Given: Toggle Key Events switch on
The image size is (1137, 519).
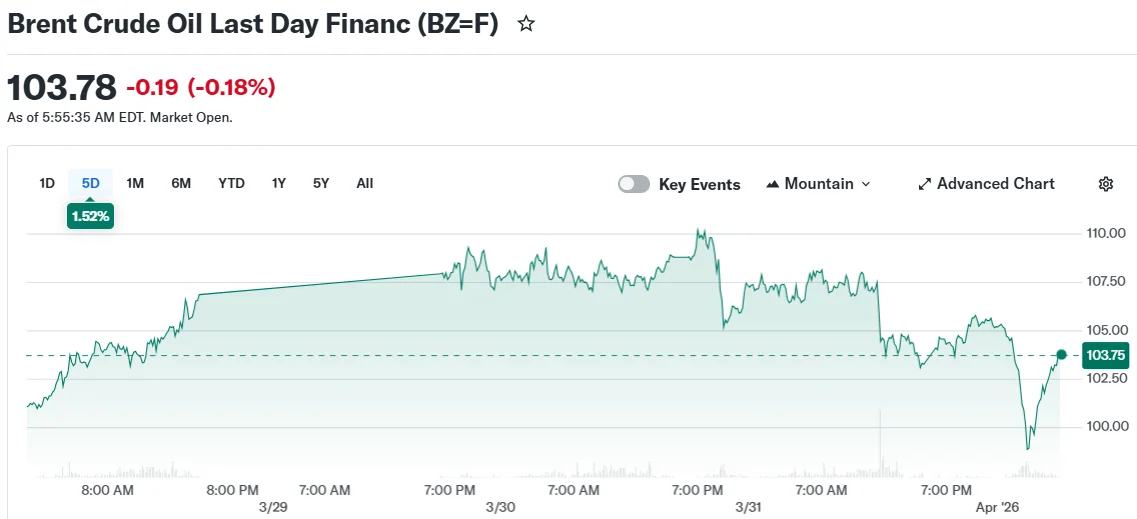Looking at the screenshot, I should (634, 184).
